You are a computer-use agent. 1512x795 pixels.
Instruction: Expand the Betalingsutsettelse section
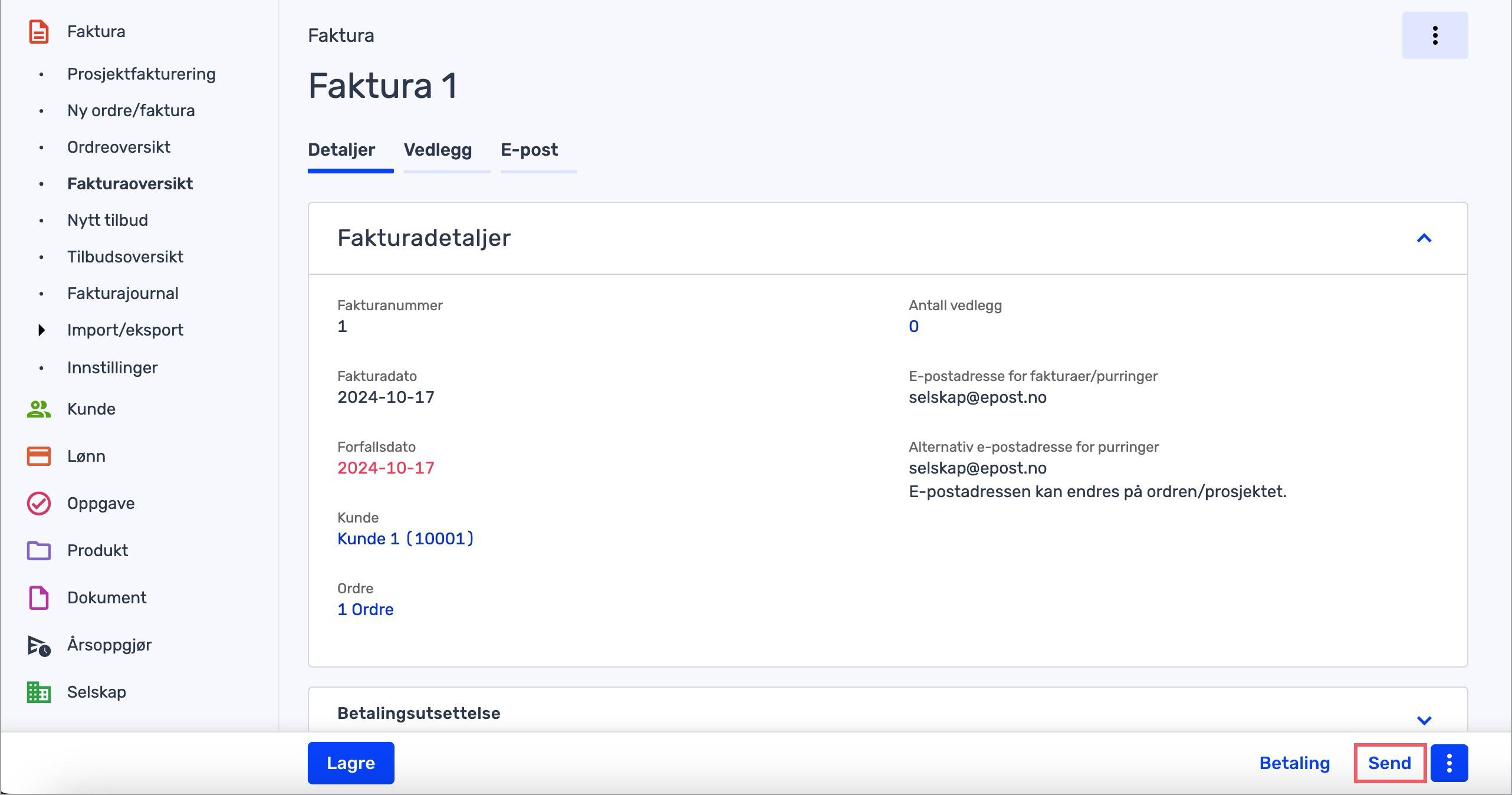[1424, 720]
